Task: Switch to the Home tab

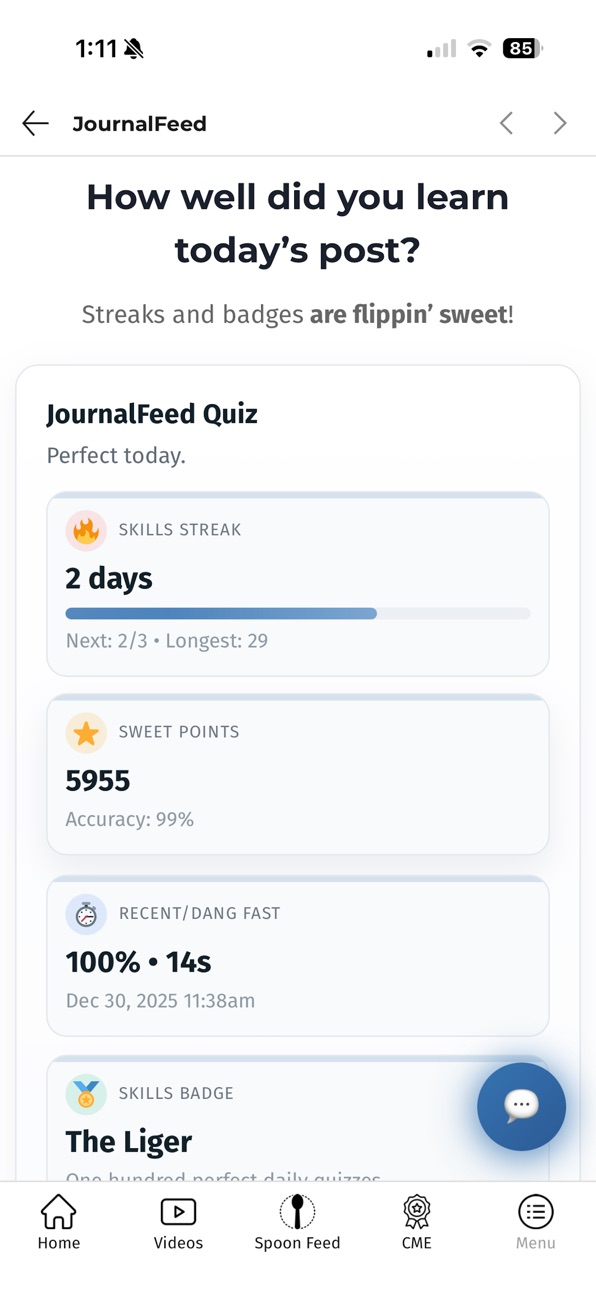Action: [x=59, y=1223]
